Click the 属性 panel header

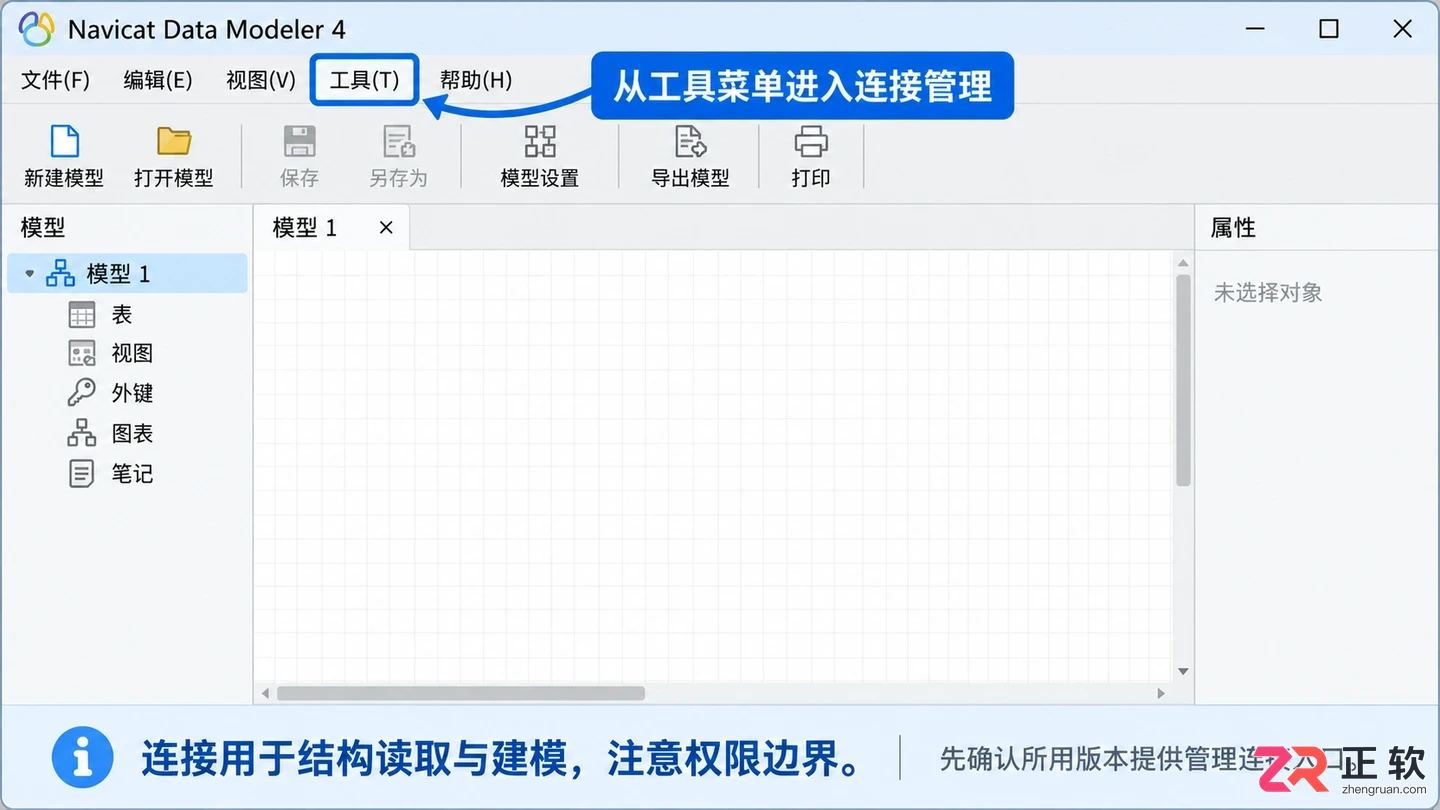tap(1233, 228)
